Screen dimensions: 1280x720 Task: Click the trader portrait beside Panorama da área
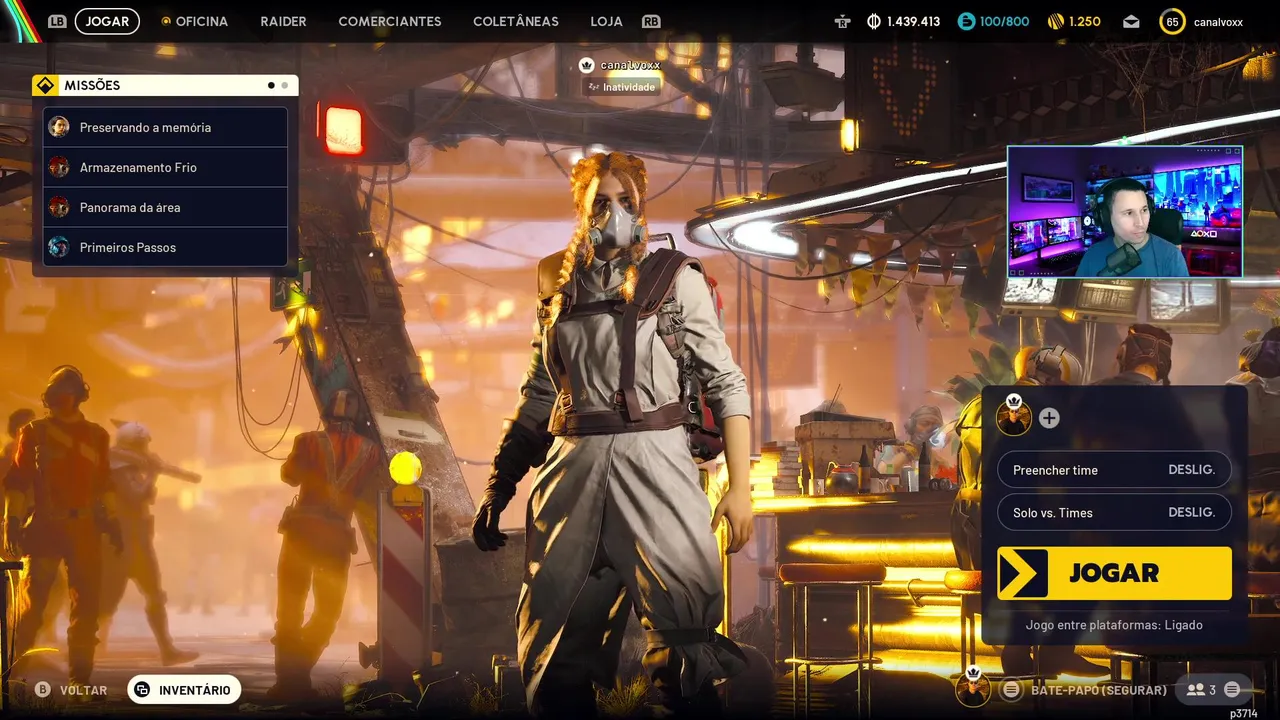(x=59, y=207)
